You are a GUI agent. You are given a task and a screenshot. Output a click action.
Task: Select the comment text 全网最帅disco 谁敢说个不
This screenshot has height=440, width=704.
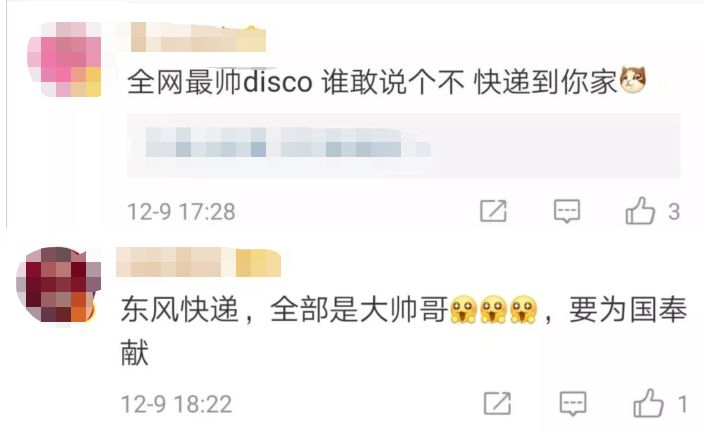click(x=295, y=82)
